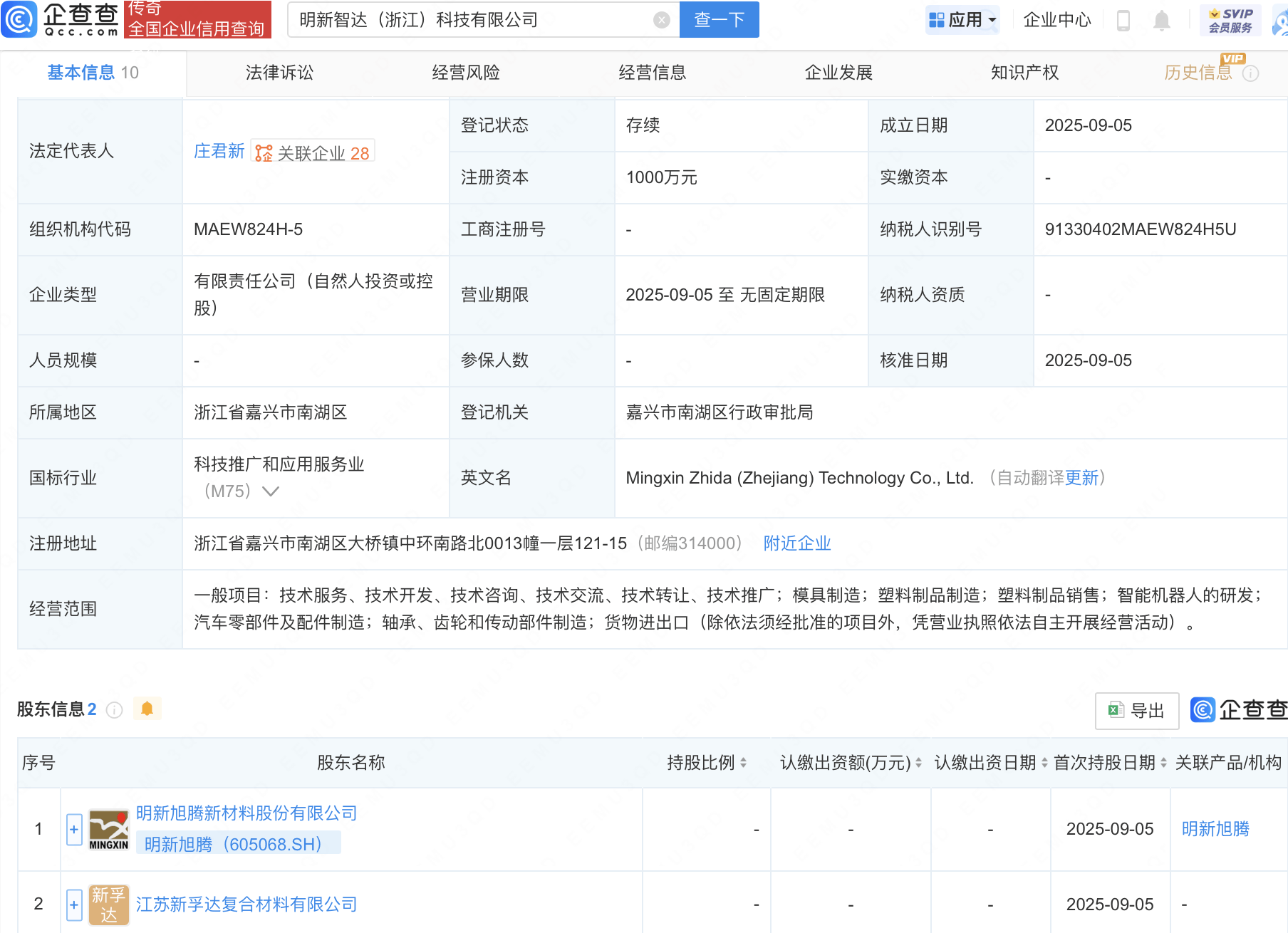Switch to the 法律诉讼 tab
The image size is (1288, 933).
tap(279, 73)
